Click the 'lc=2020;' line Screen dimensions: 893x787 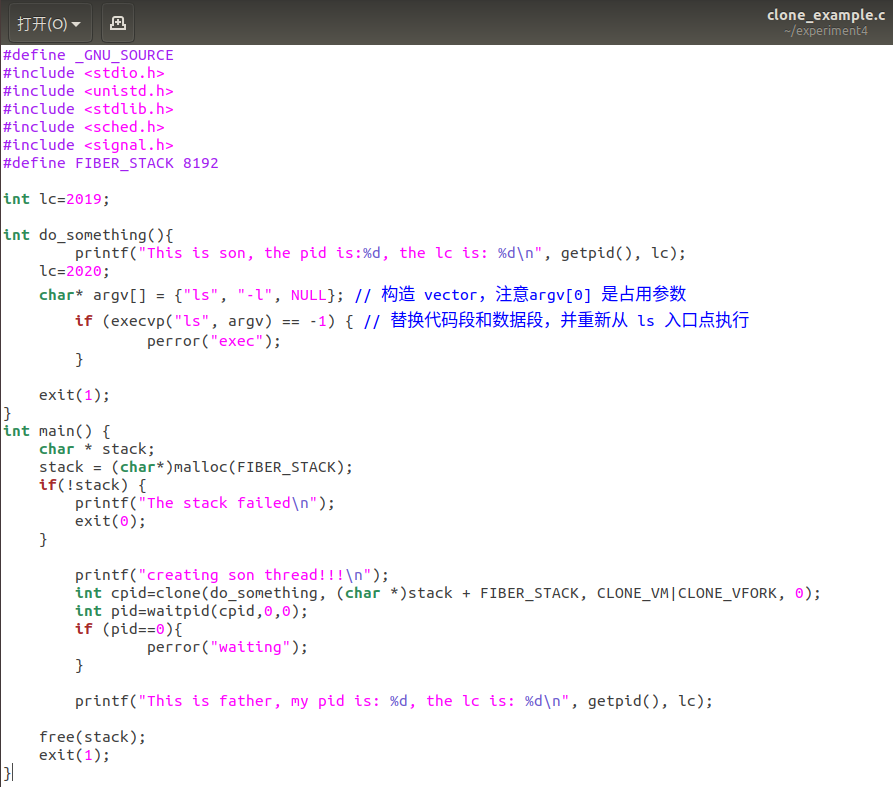click(x=74, y=271)
